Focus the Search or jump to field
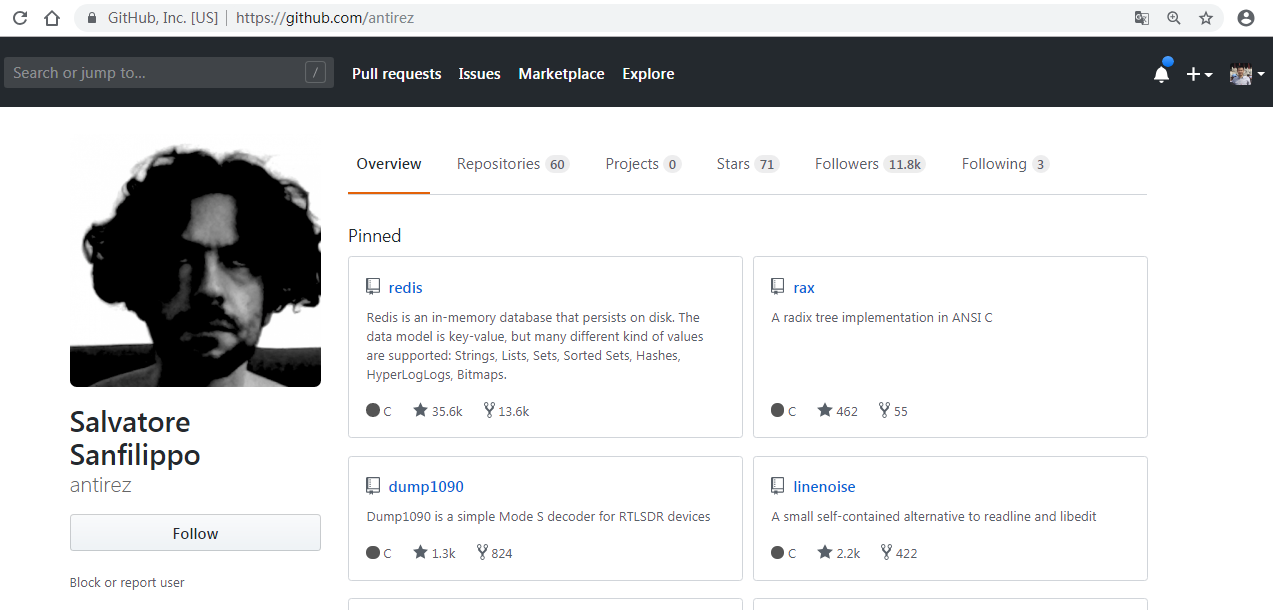 pos(169,72)
